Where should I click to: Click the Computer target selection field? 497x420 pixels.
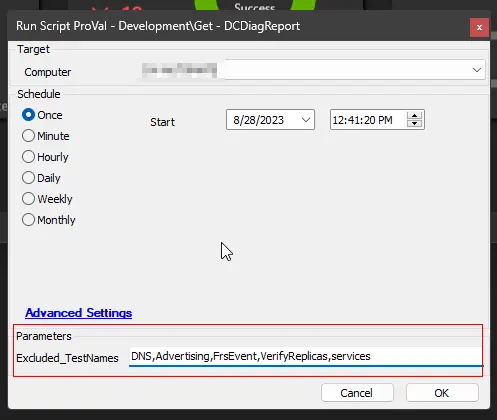(x=311, y=70)
